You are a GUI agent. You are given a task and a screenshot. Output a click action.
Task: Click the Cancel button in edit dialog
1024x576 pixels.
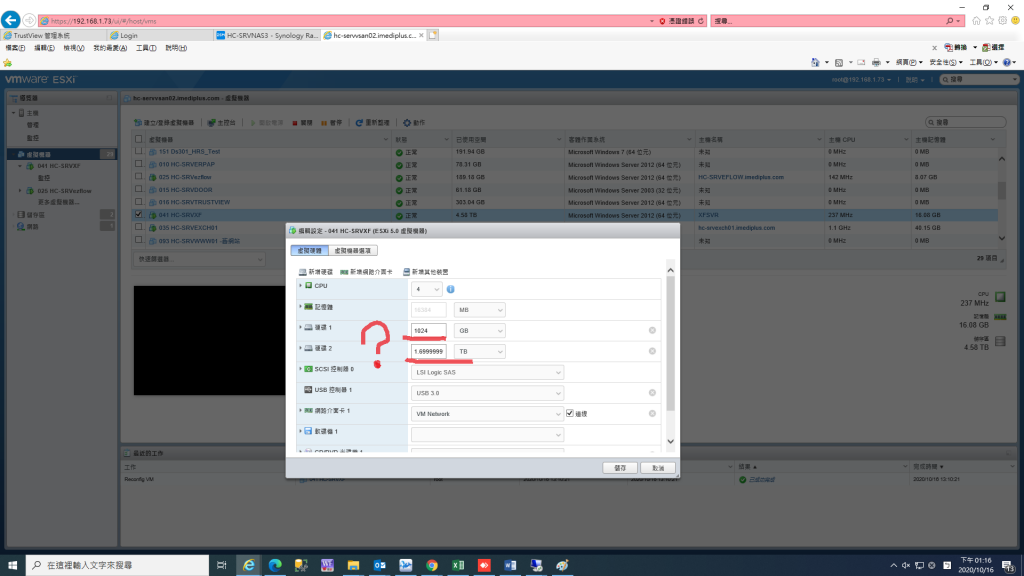[x=658, y=468]
